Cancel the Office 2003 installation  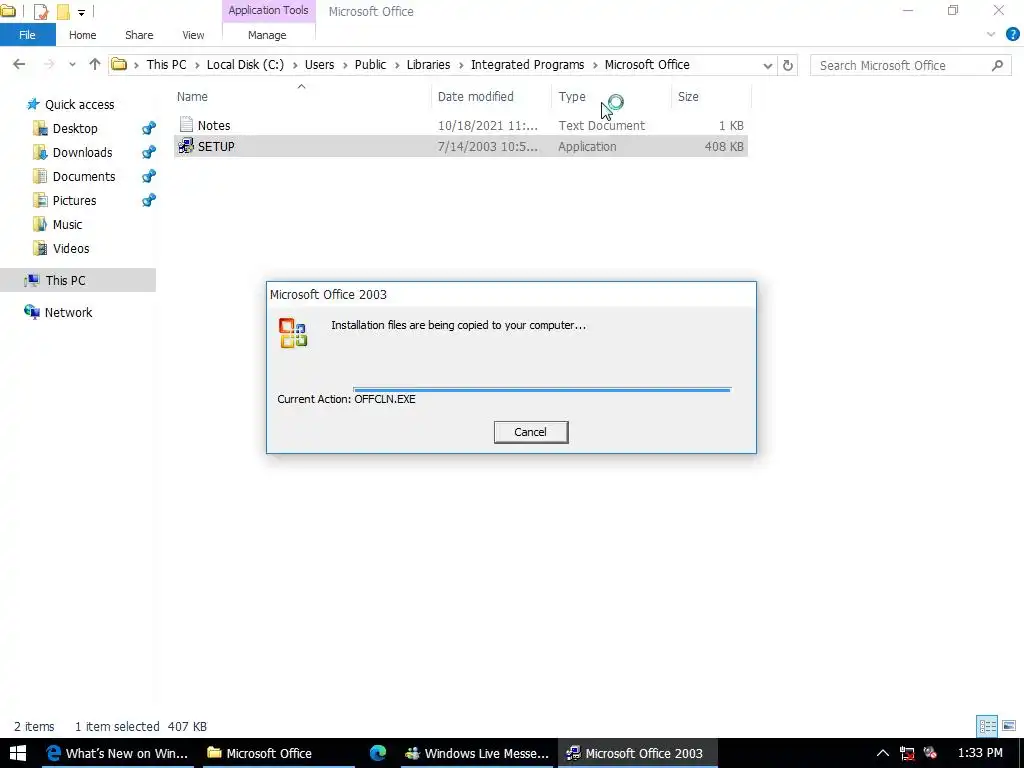point(530,432)
